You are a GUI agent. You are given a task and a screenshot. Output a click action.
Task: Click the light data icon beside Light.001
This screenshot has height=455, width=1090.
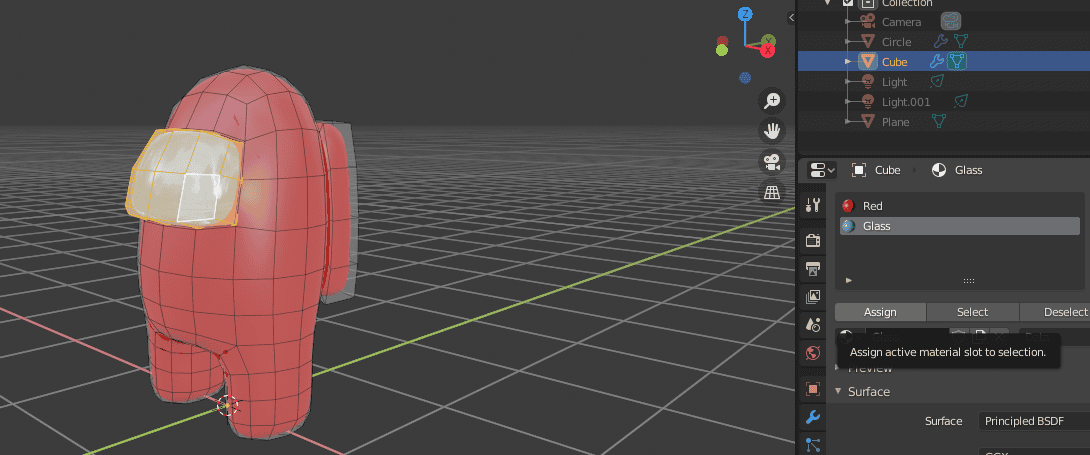pyautogui.click(x=961, y=101)
